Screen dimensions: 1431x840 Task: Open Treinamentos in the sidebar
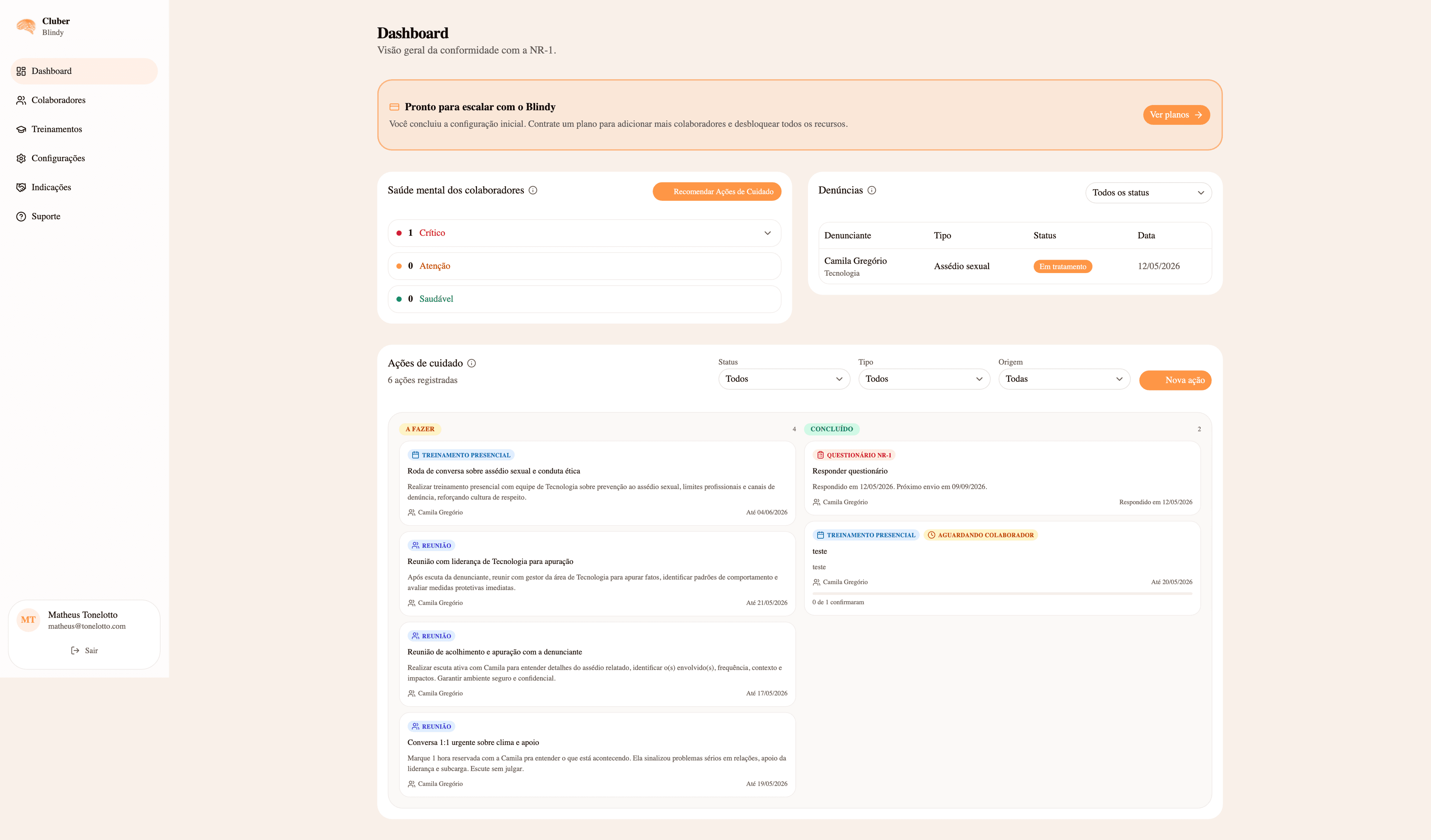pos(84,129)
